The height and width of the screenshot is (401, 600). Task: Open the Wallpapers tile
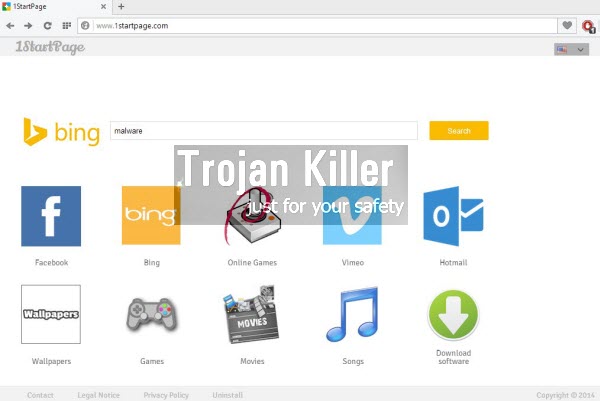tap(51, 314)
